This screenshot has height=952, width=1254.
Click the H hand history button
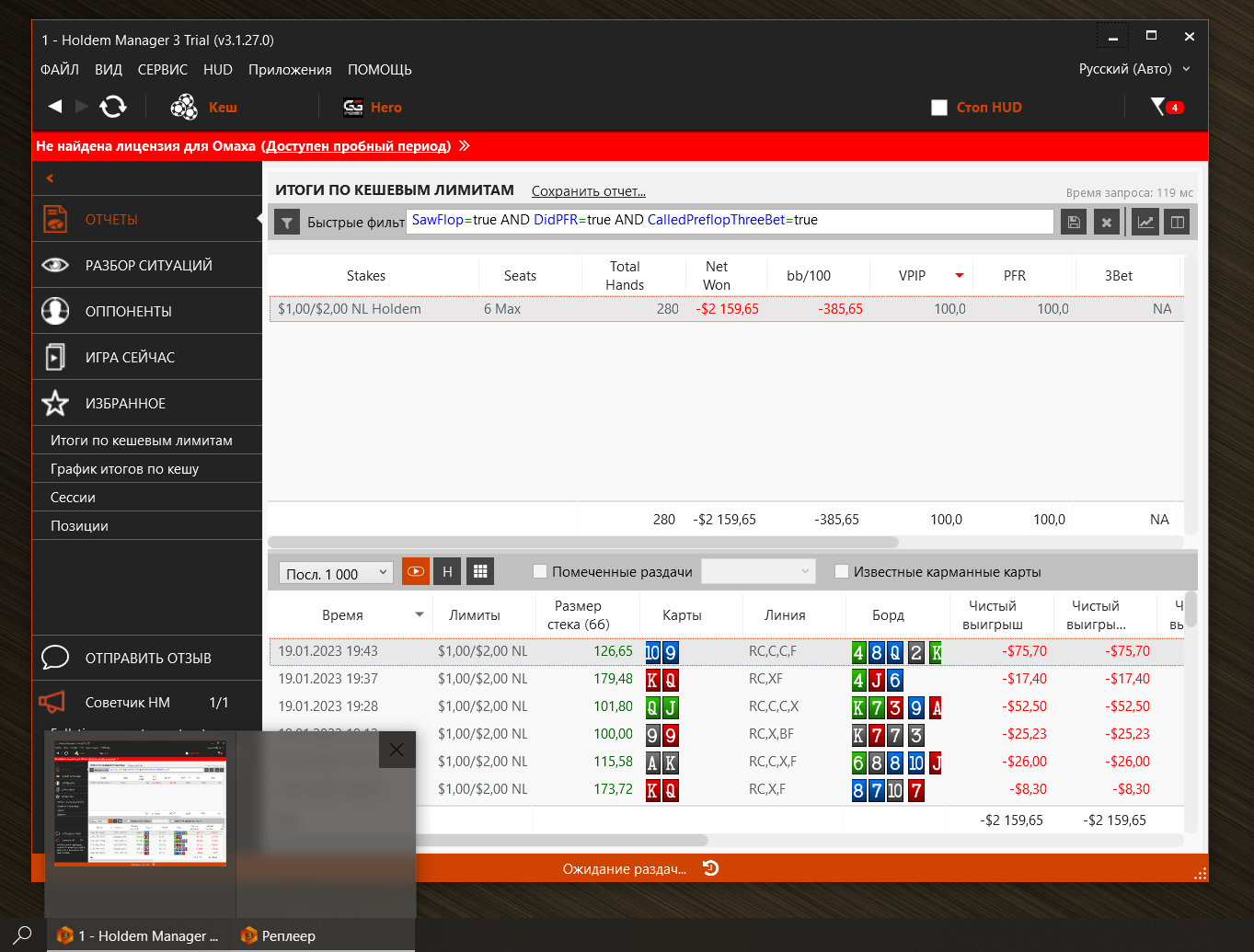(x=447, y=571)
